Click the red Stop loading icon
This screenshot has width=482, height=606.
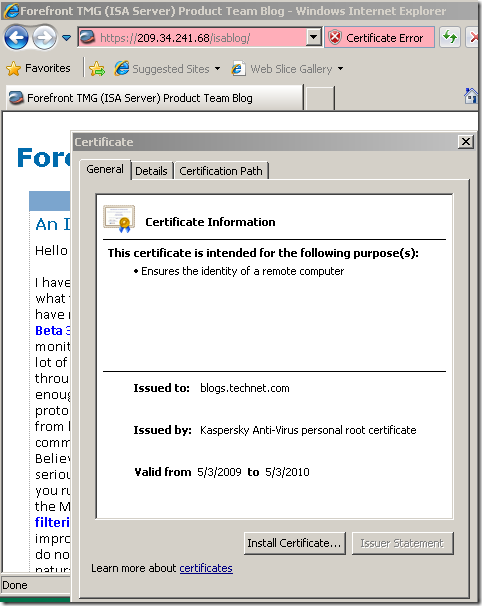pos(473,37)
